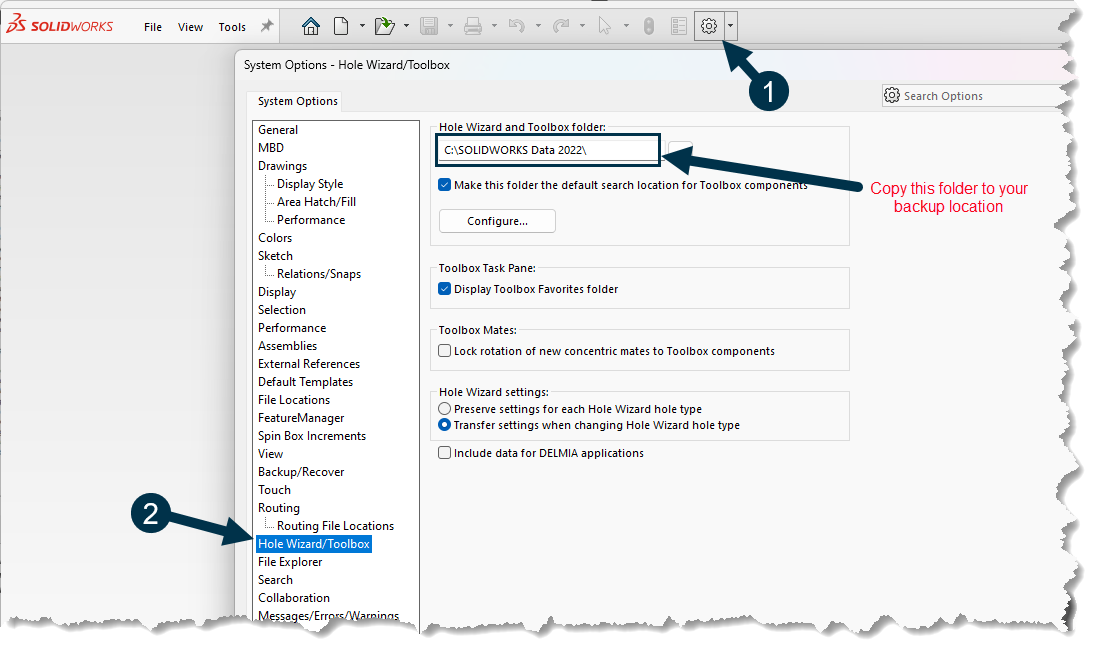The width and height of the screenshot is (1094, 646).
Task: Click the Rebuild traffic light icon
Action: click(x=649, y=27)
